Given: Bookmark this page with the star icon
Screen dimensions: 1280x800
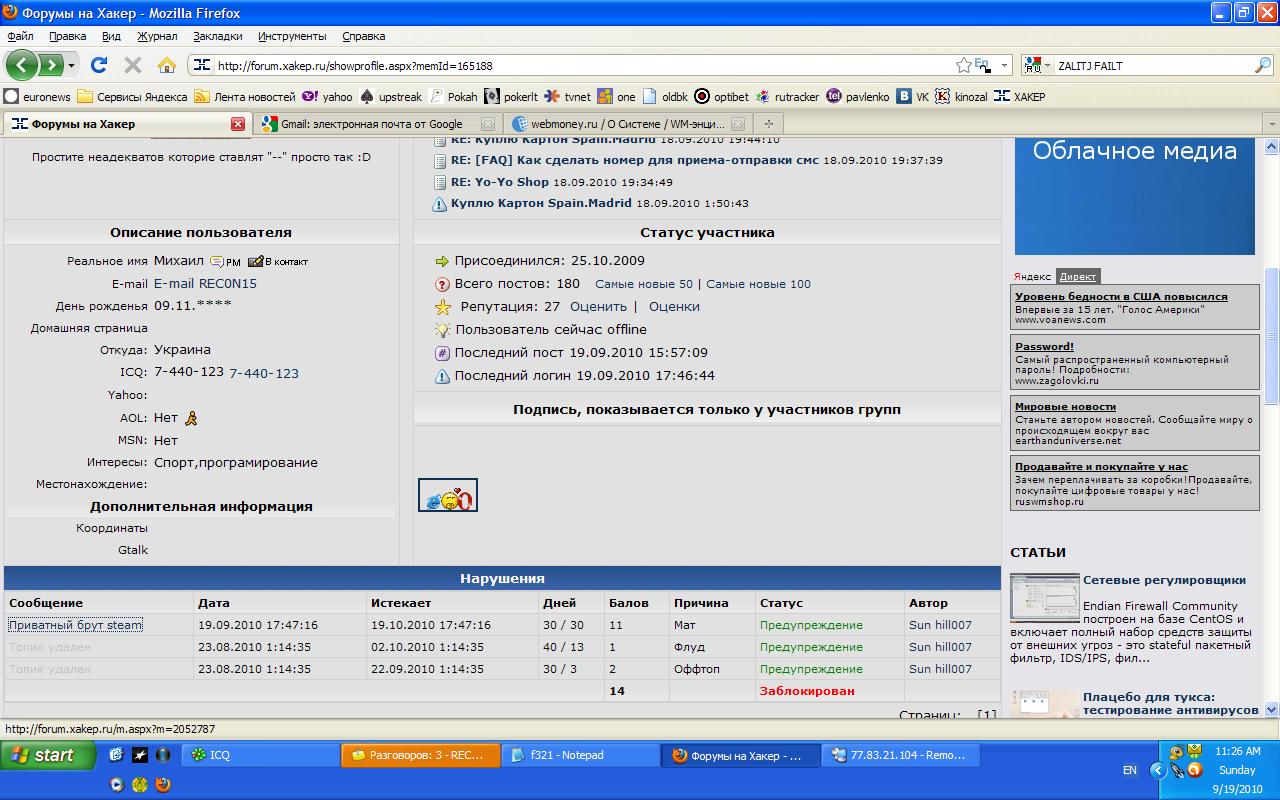Looking at the screenshot, I should [964, 65].
